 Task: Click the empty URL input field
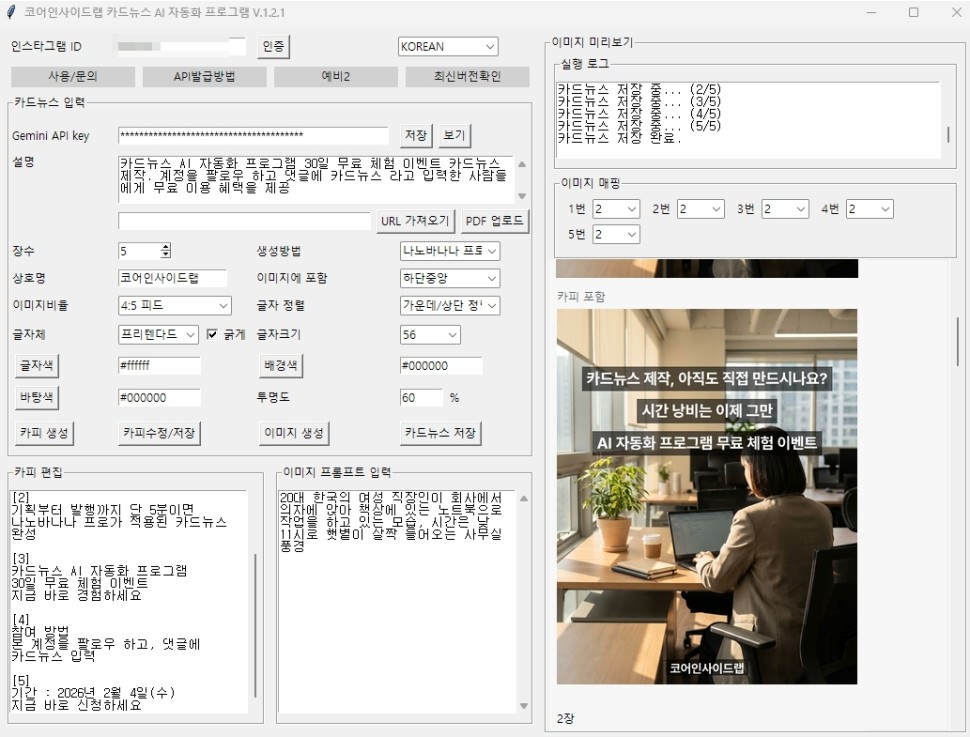244,221
